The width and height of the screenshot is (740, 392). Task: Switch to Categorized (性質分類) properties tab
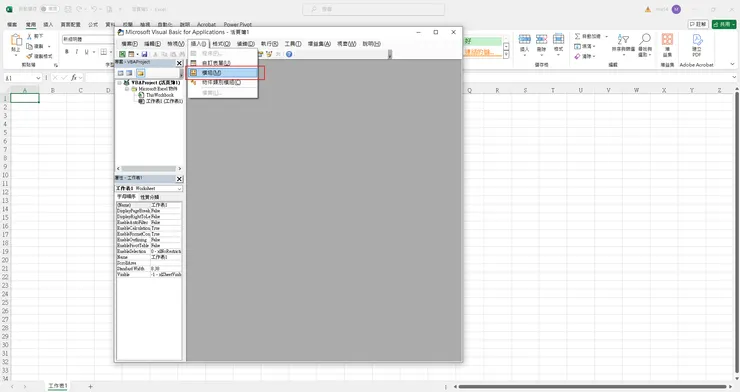pyautogui.click(x=150, y=197)
